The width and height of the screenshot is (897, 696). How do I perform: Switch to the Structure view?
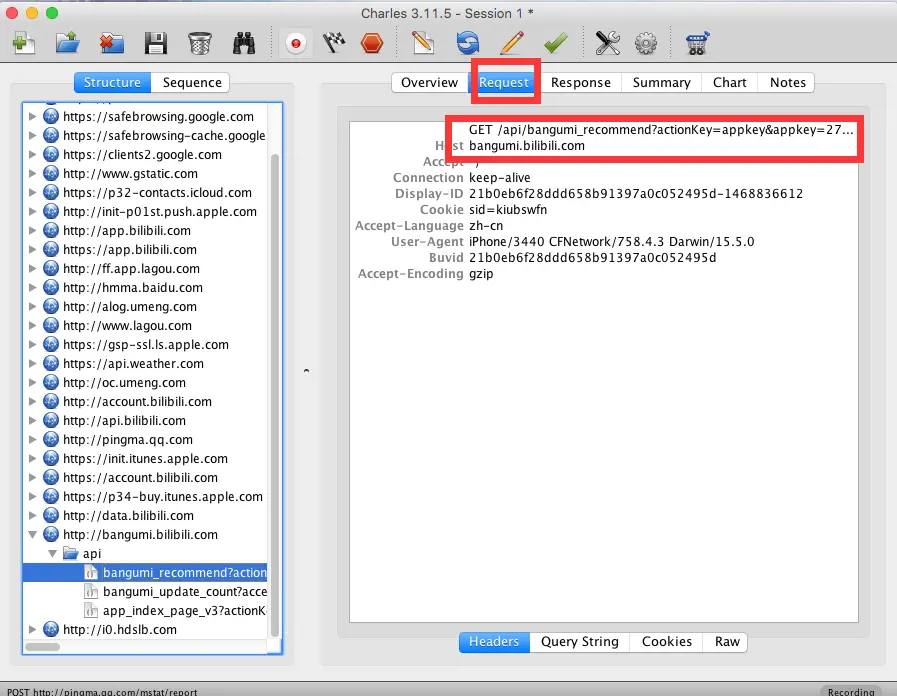(x=112, y=82)
